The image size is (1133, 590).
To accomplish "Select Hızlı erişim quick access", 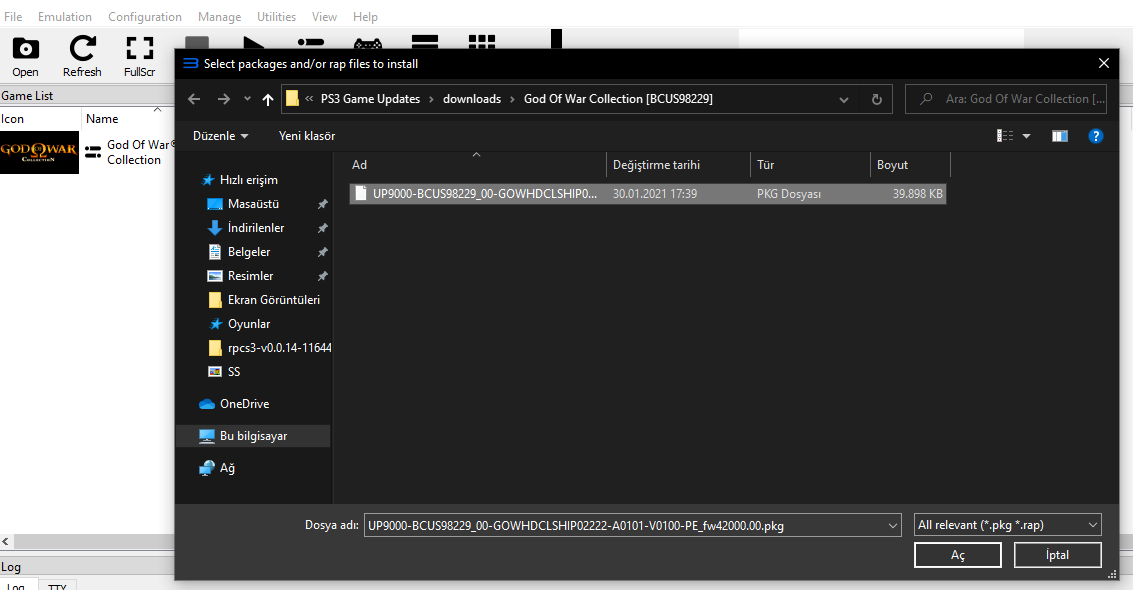I will coord(249,180).
